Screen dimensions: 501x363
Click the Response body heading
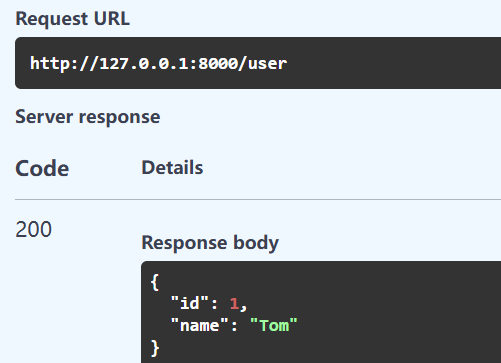(210, 243)
